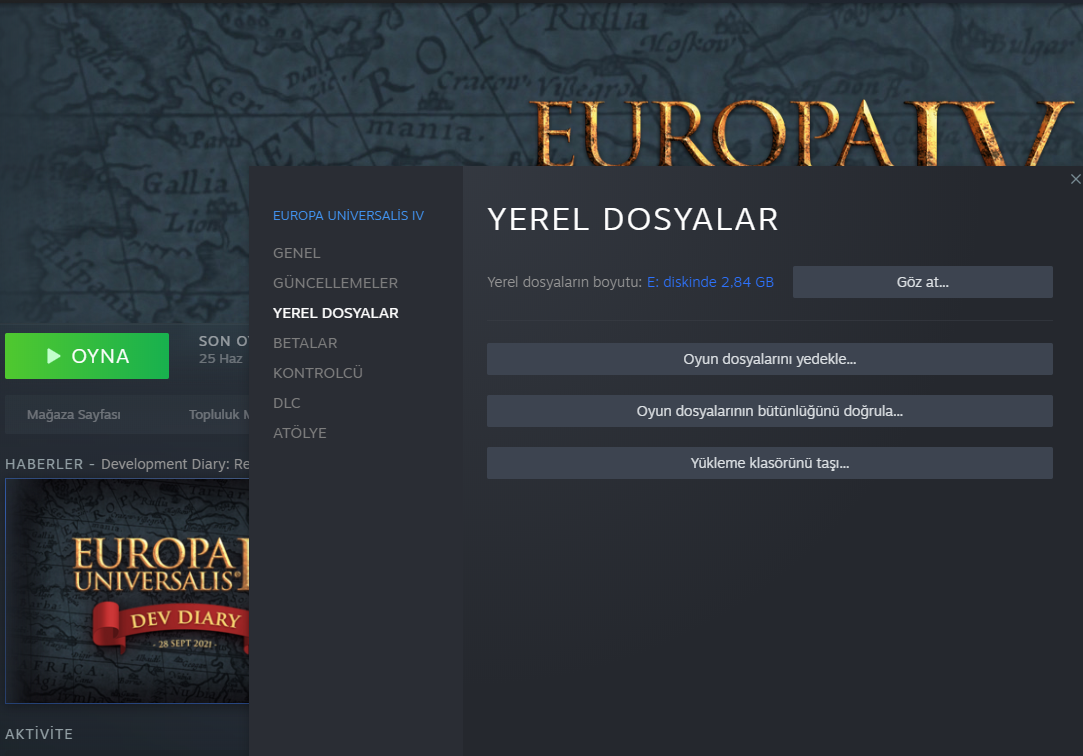Click Oyun dosyalarını yedekle button

click(x=769, y=359)
